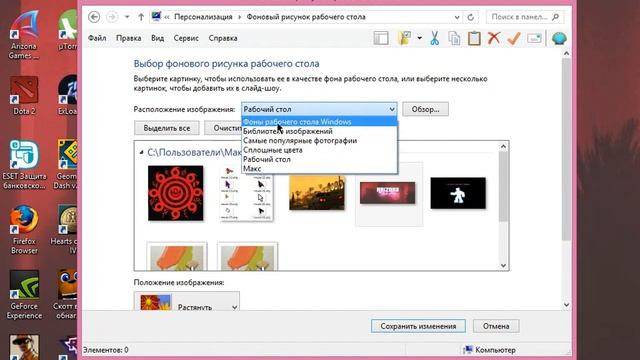Screen dimensions: 640x360
Task: Click the blue globe toolbar icon
Action: pyautogui.click(x=559, y=38)
